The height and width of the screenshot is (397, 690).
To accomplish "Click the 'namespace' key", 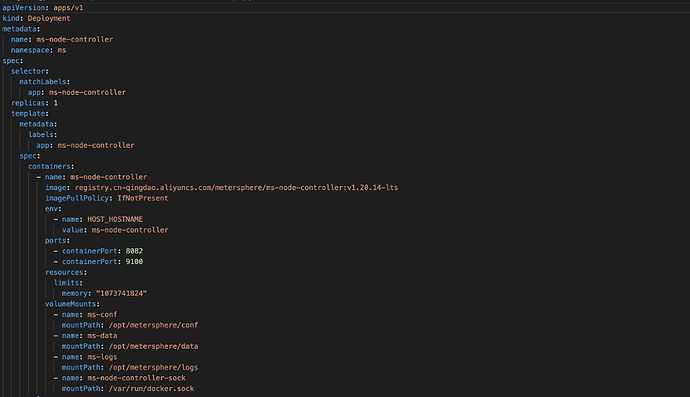I will coord(30,50).
